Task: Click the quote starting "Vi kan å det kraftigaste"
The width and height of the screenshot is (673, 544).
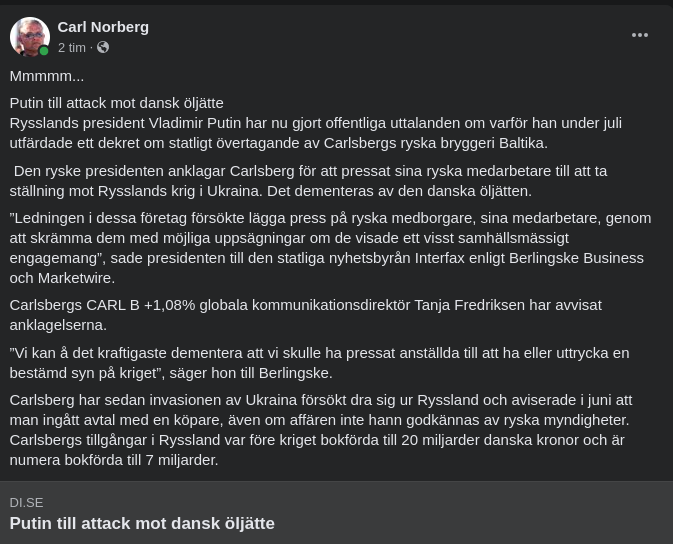Action: point(319,362)
